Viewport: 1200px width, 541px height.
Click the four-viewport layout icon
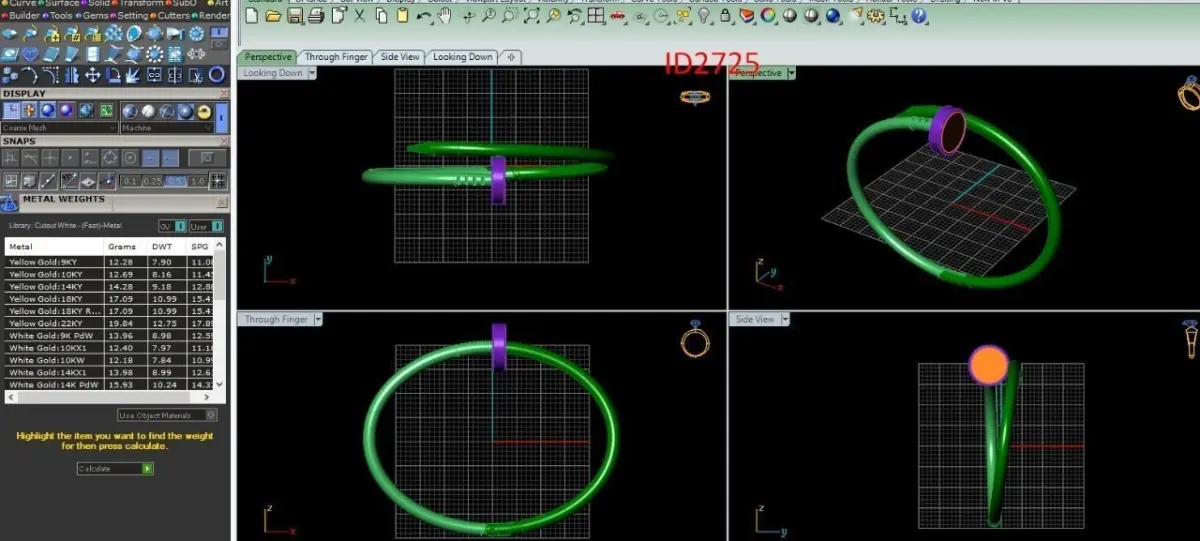tap(596, 15)
